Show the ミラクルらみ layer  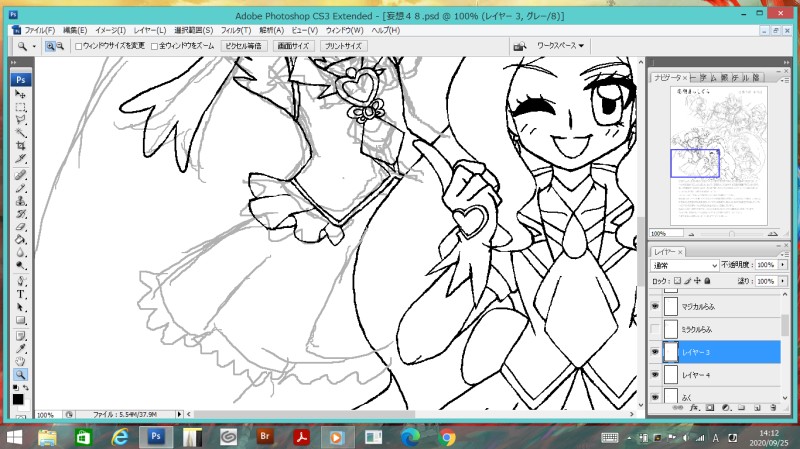coord(655,329)
